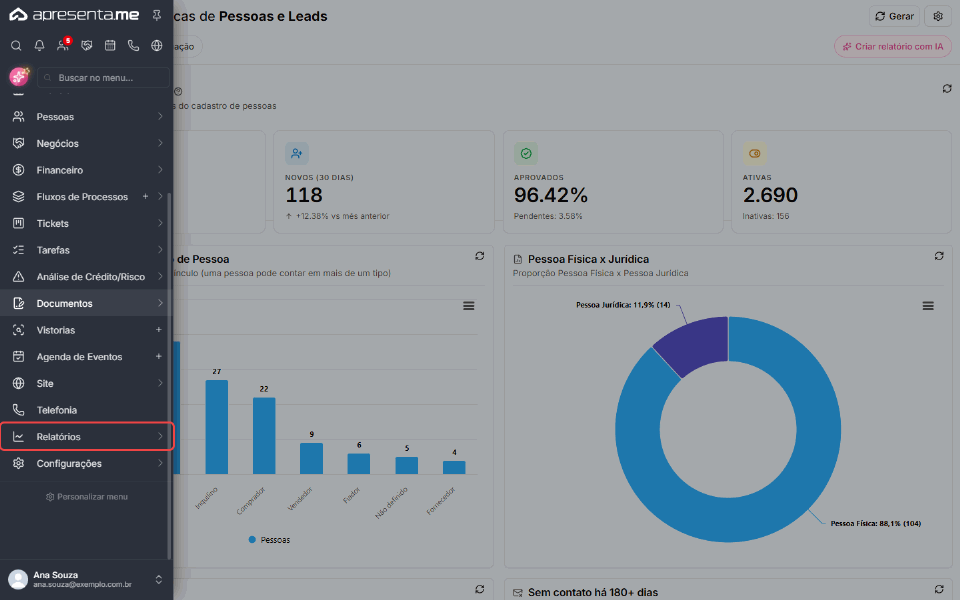Open the hamburger menu of the donut chart
960x600 pixels.
[928, 306]
